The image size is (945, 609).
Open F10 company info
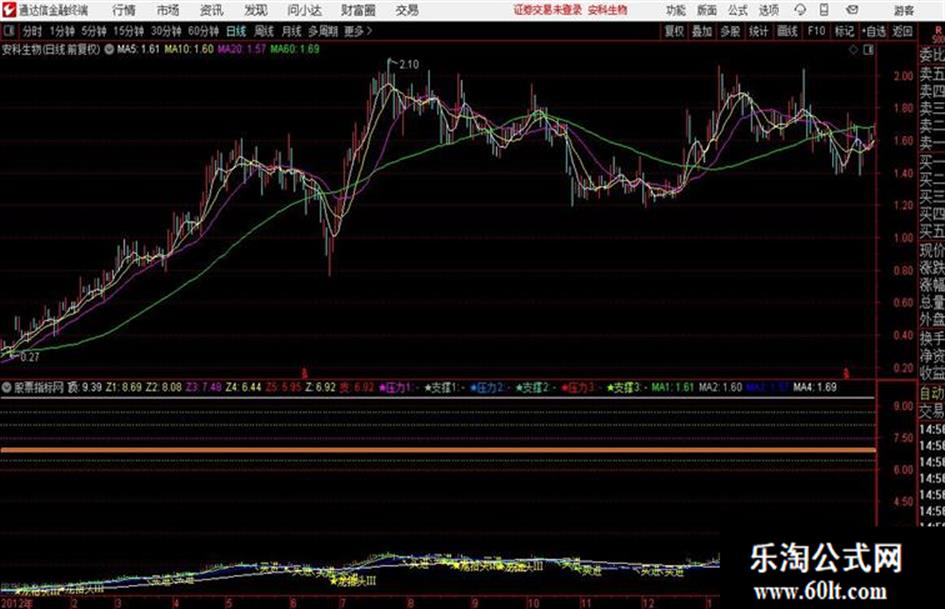(x=816, y=31)
